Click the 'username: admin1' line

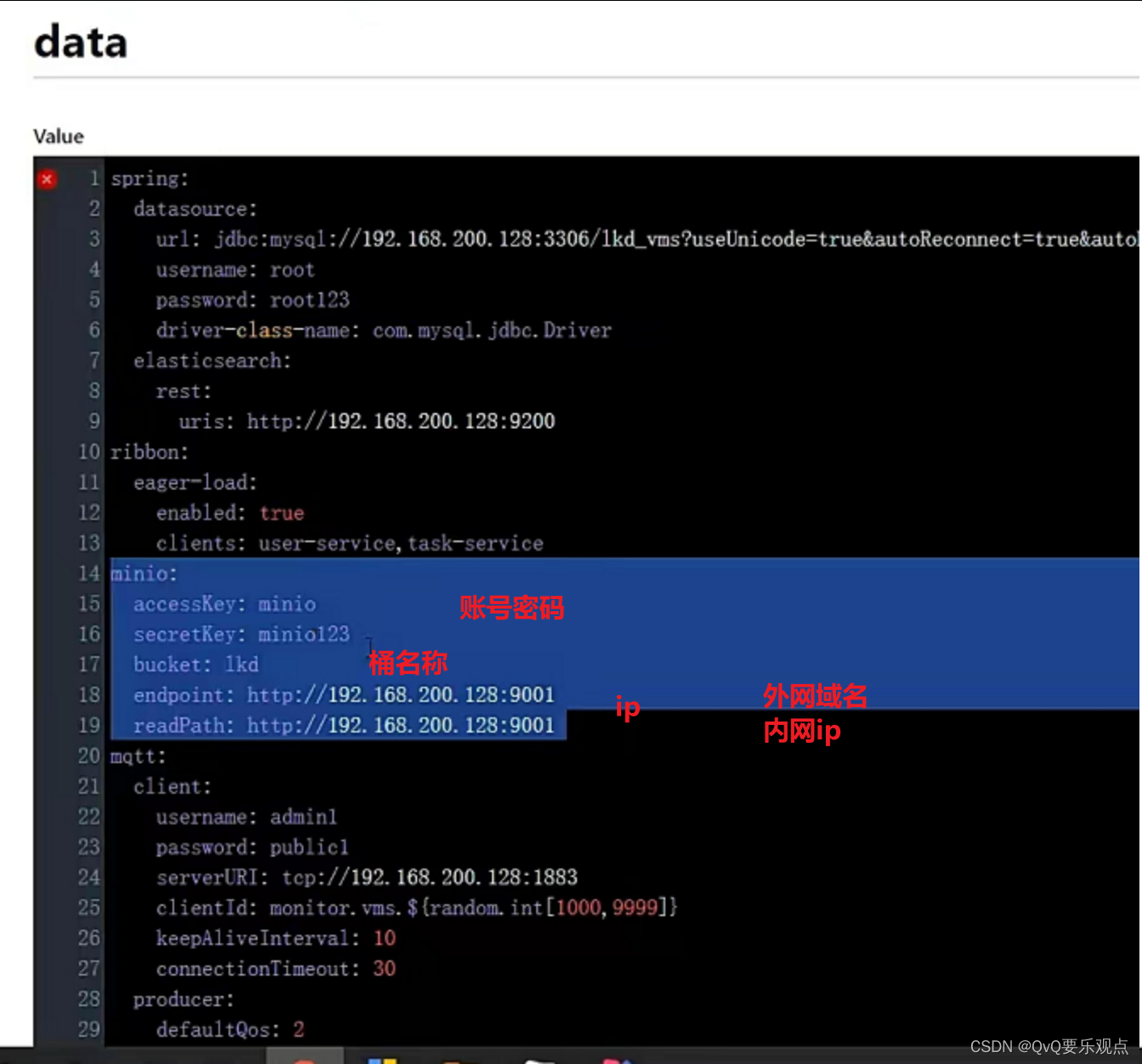246,818
